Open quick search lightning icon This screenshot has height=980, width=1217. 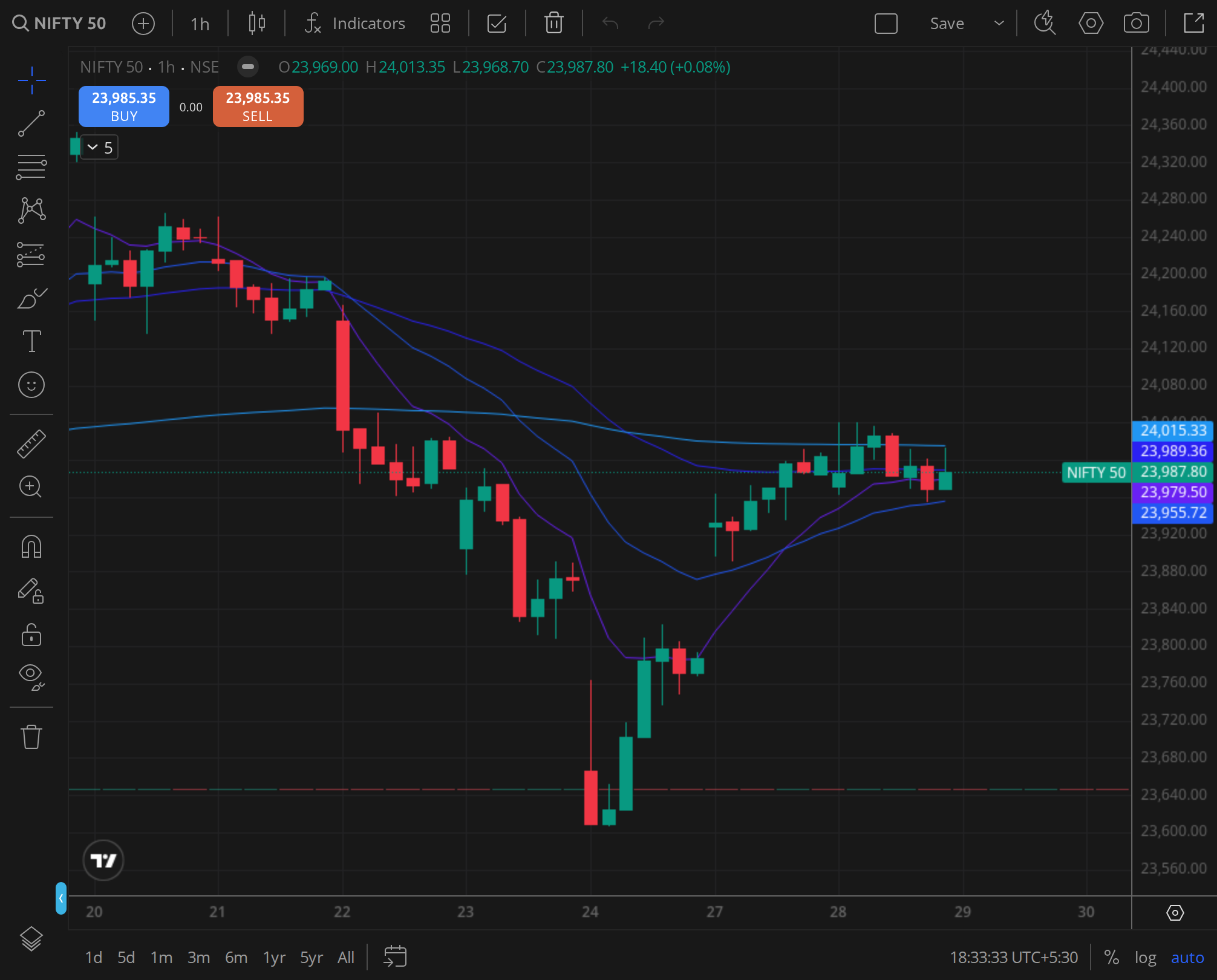pyautogui.click(x=1045, y=24)
